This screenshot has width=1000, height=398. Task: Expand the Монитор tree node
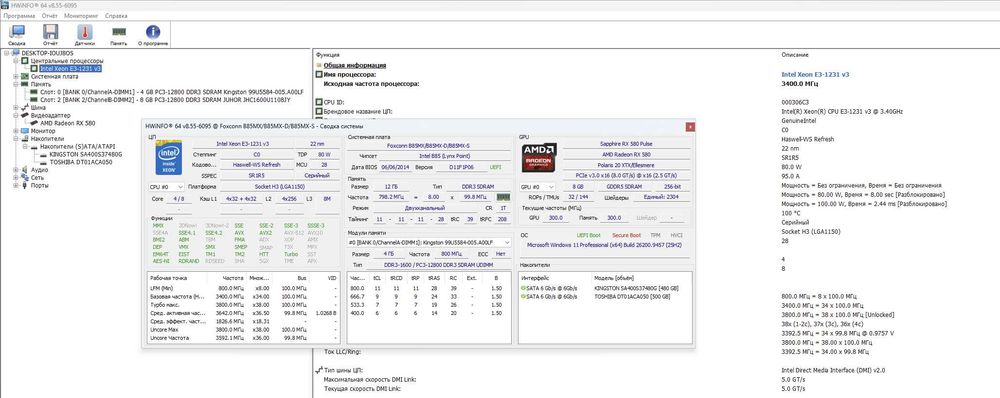tap(16, 131)
